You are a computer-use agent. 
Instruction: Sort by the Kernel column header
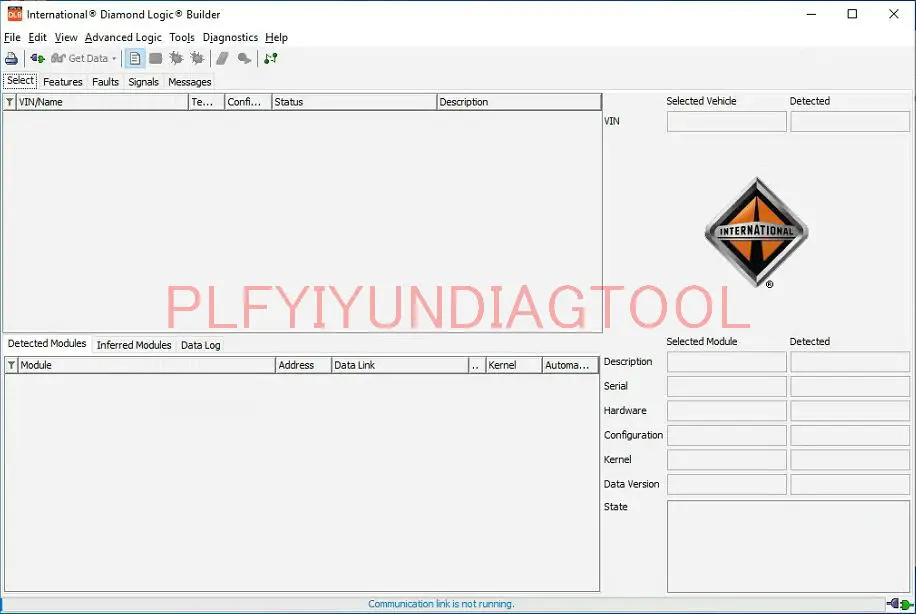514,365
